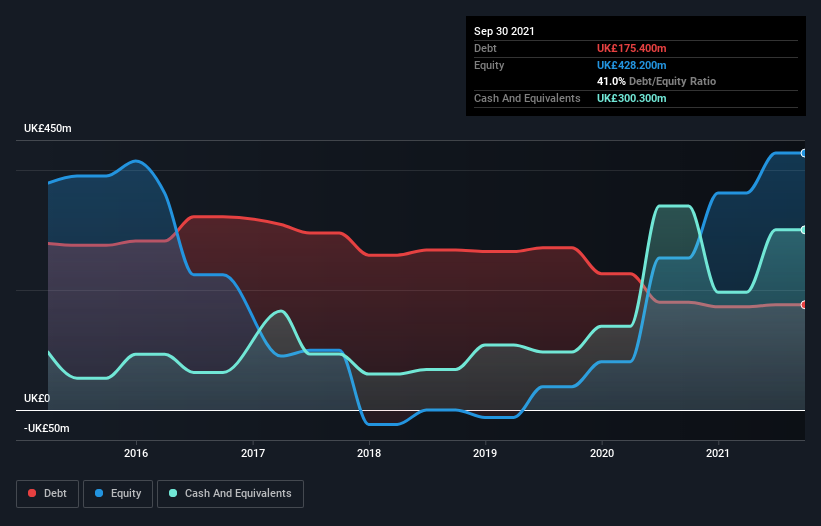Viewport: 821px width, 526px height.
Task: Click the Debt row label in tooltip
Action: click(485, 49)
